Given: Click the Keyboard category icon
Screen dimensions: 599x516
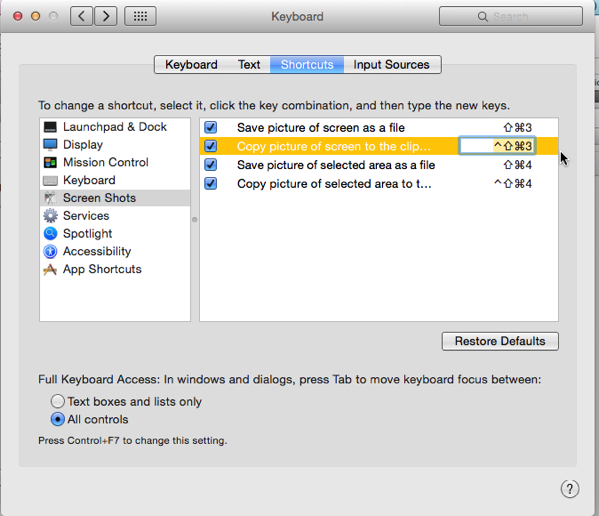Looking at the screenshot, I should 50,180.
